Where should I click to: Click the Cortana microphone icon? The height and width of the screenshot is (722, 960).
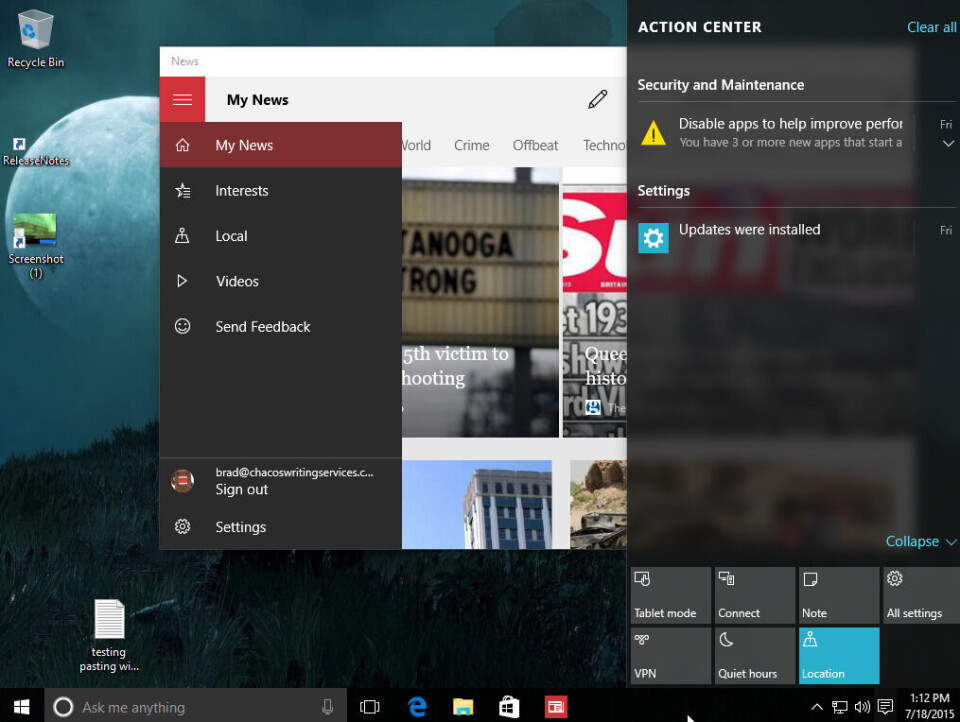coord(327,707)
